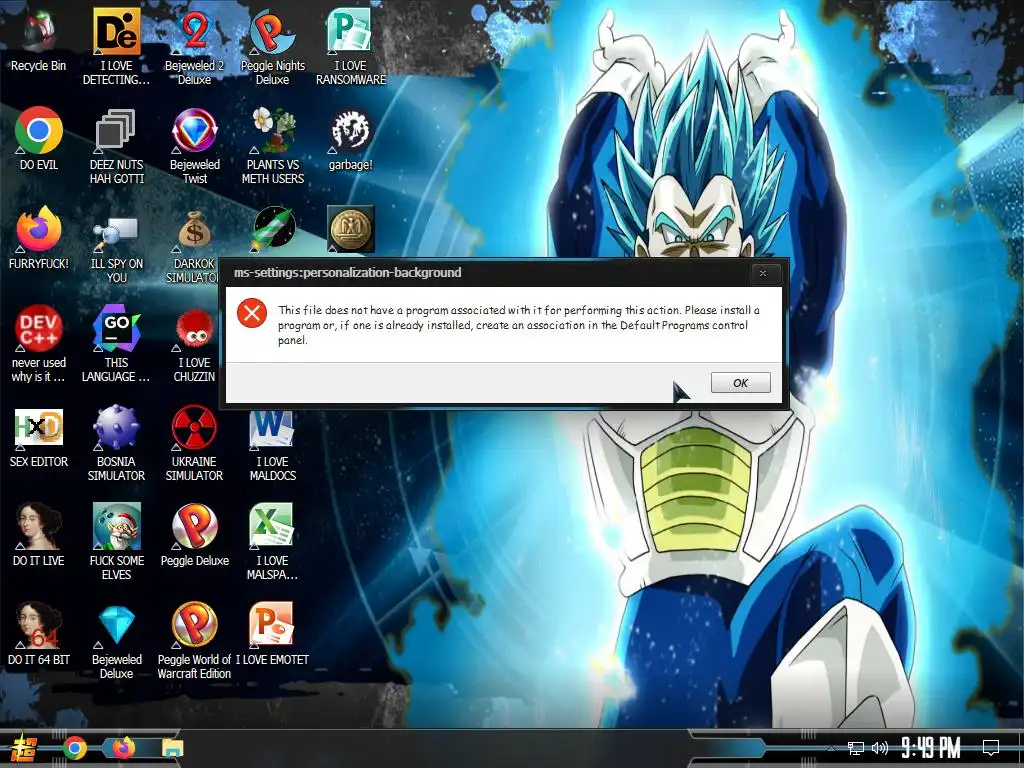This screenshot has width=1024, height=768.
Task: Select the I LOVE RANSOMWARE Publisher icon
Action: coord(351,47)
